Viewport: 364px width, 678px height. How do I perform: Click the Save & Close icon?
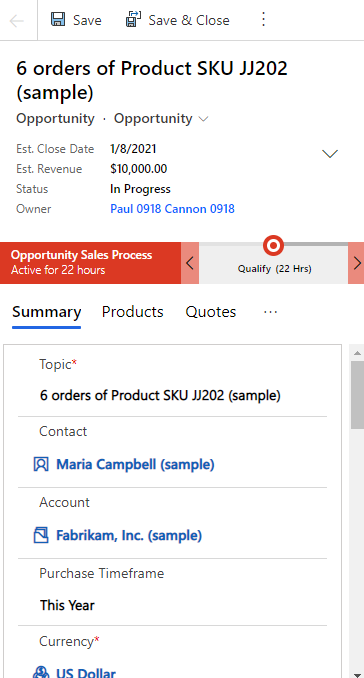pos(133,19)
